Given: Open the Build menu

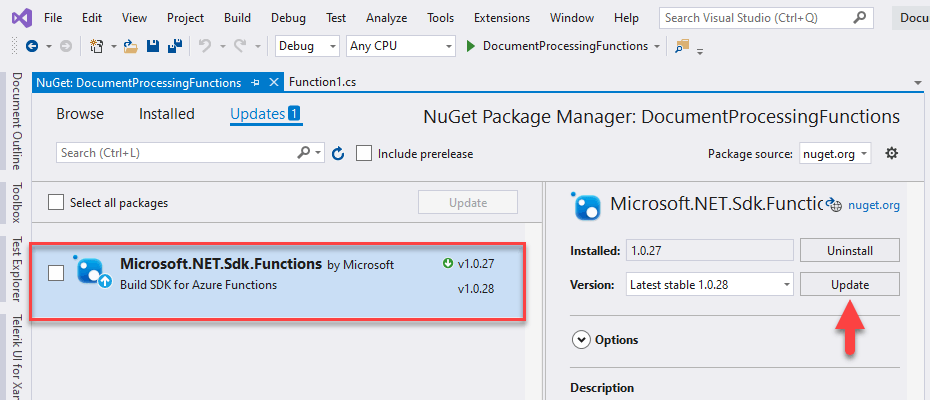Looking at the screenshot, I should (x=237, y=18).
